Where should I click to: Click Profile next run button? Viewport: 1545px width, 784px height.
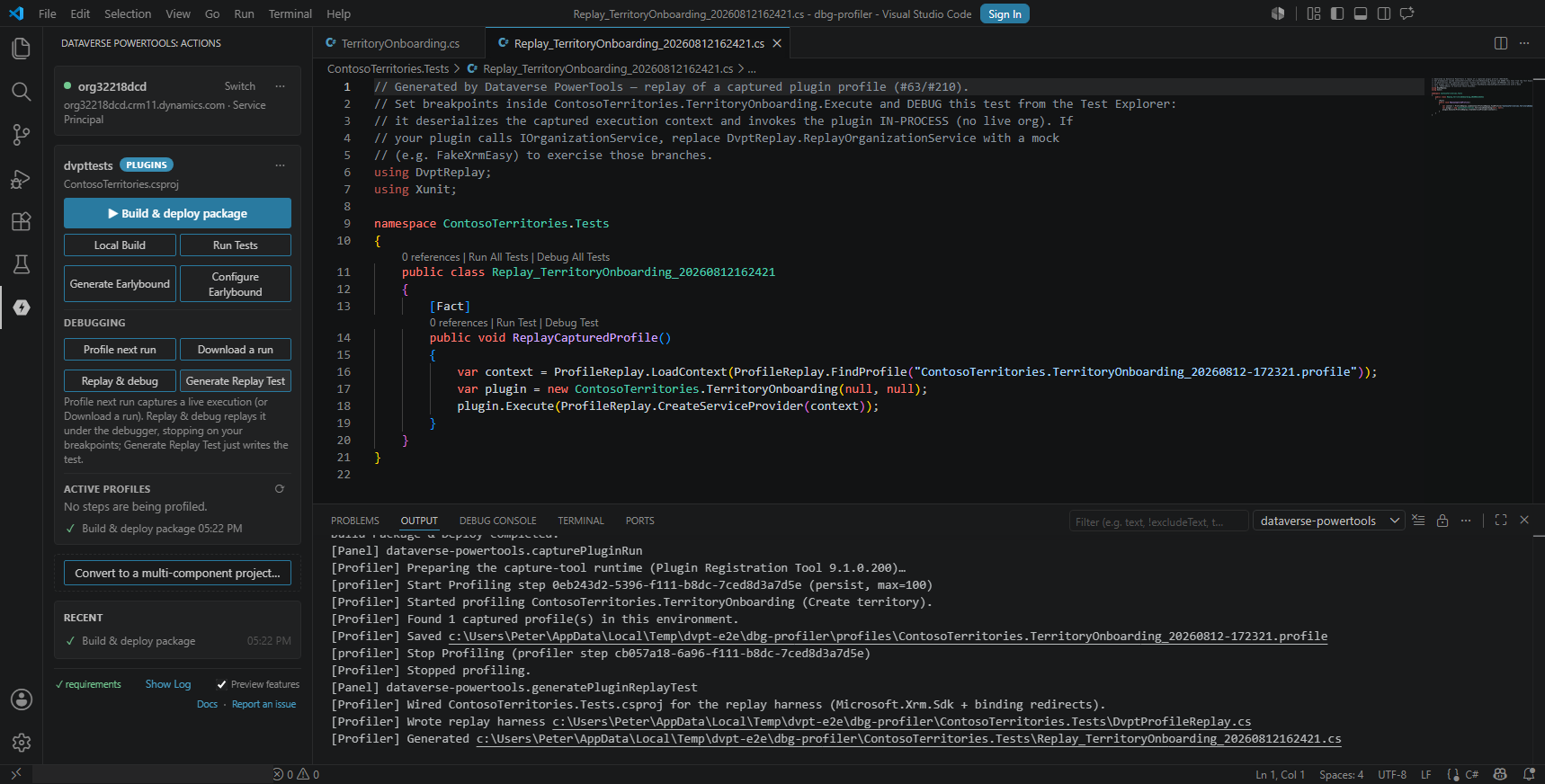120,349
